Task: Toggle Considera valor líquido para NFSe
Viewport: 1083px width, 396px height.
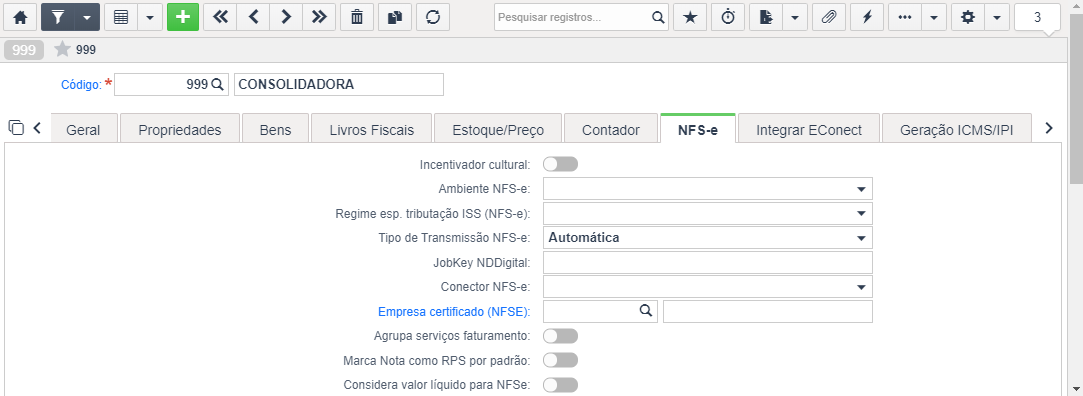Action: click(x=560, y=385)
